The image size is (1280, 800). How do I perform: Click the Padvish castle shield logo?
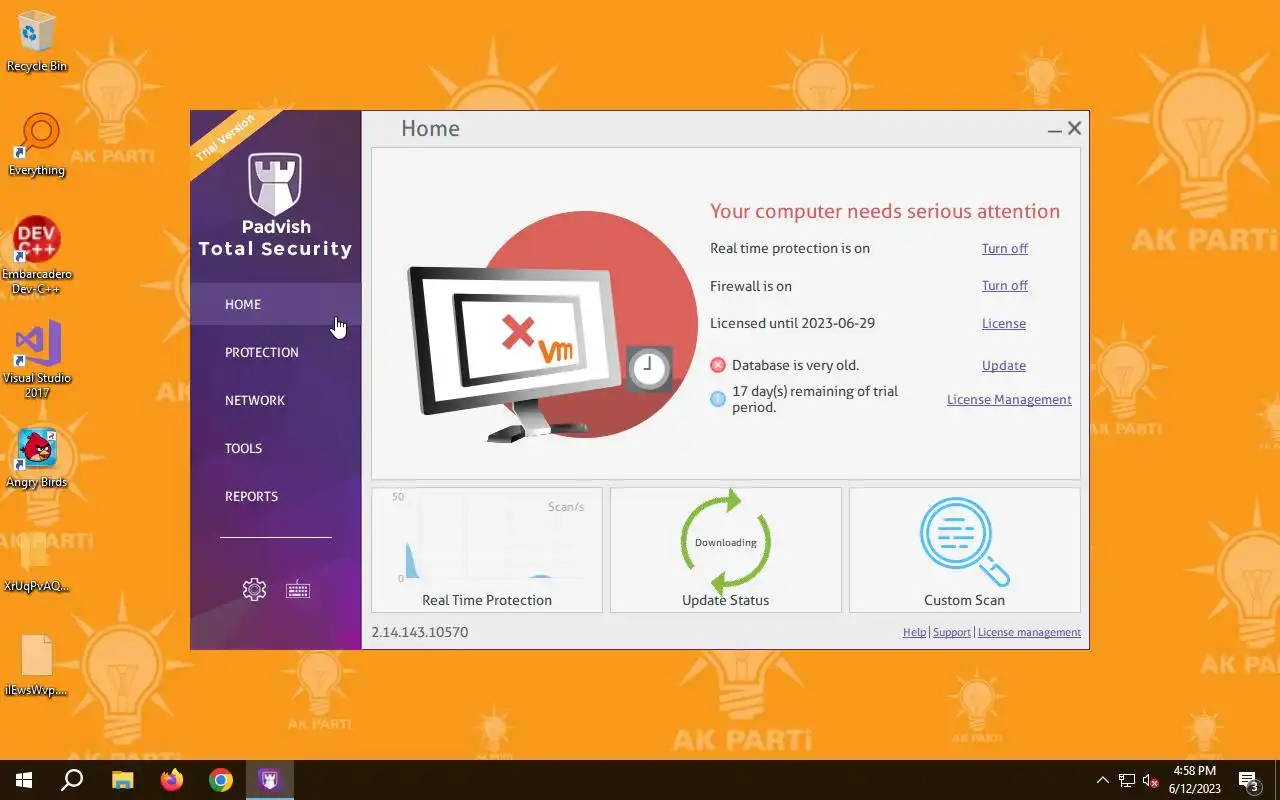pos(275,184)
